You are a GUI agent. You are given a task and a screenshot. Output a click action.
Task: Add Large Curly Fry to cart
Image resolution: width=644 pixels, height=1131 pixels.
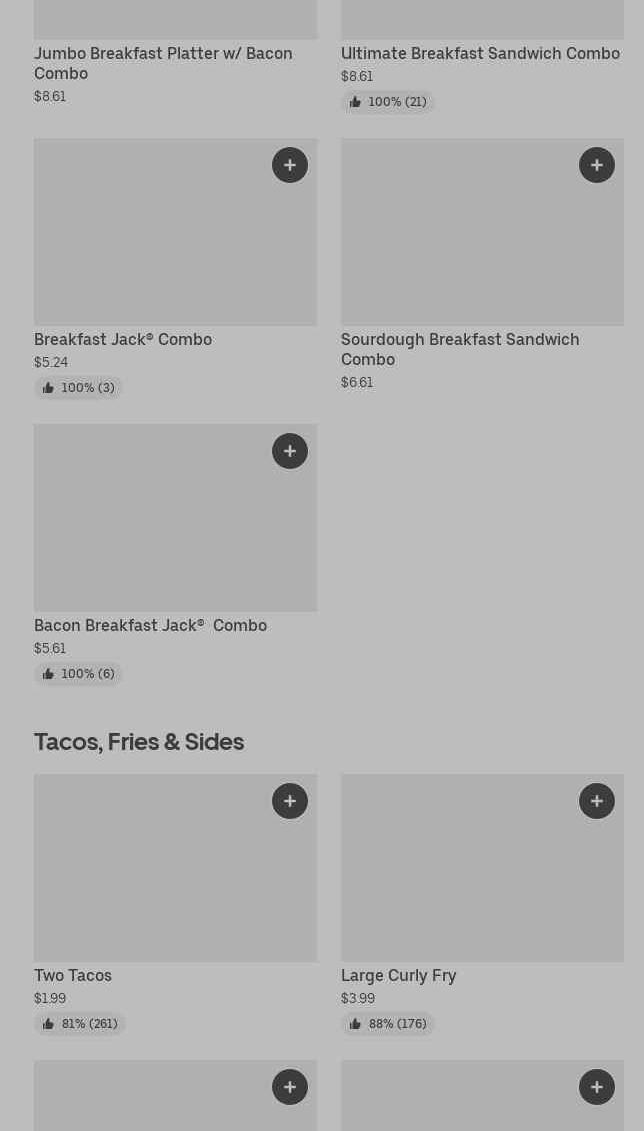(x=597, y=801)
